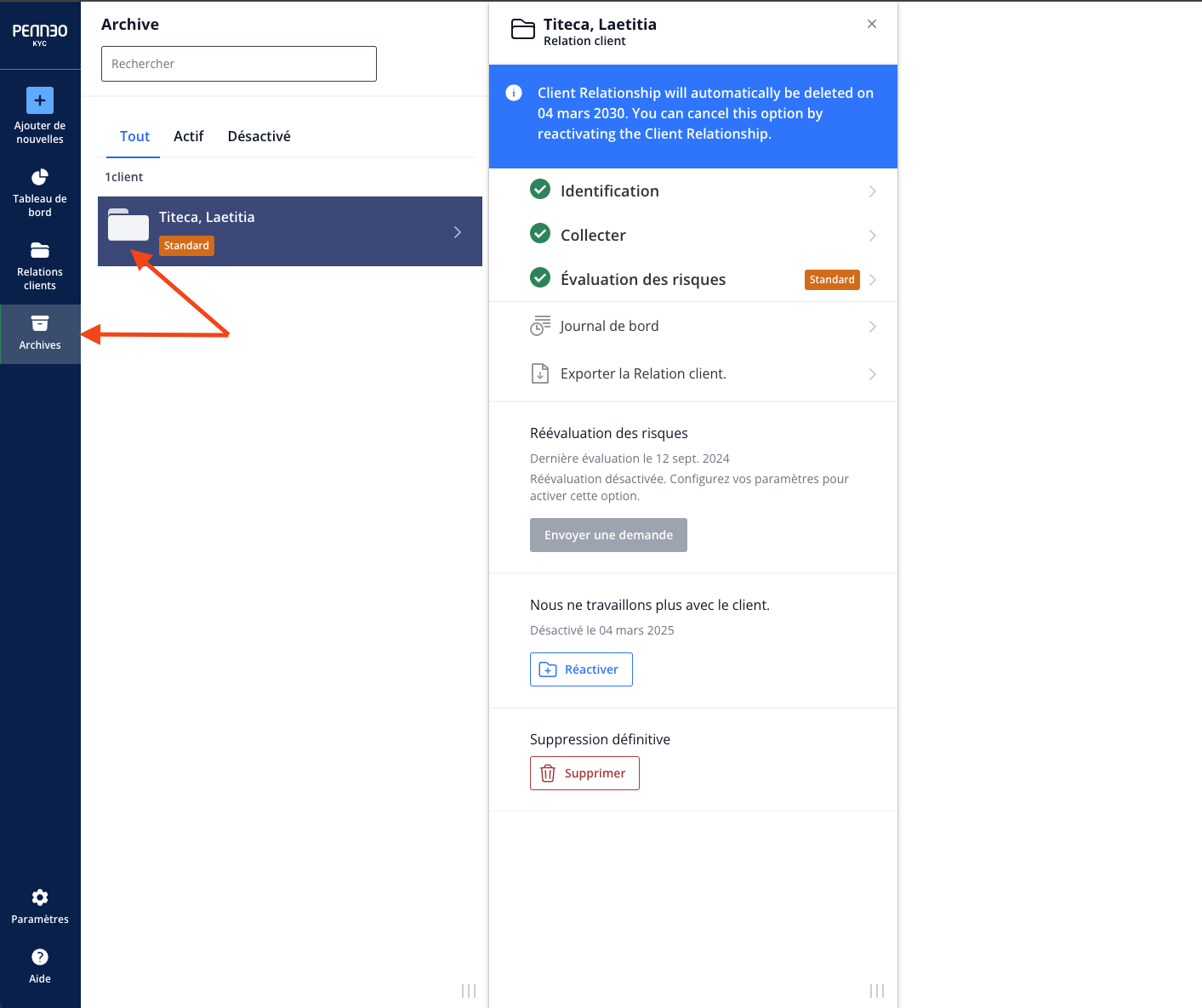This screenshot has width=1202, height=1008.
Task: Expand Exporter la Relation client chevron
Action: pos(873,374)
